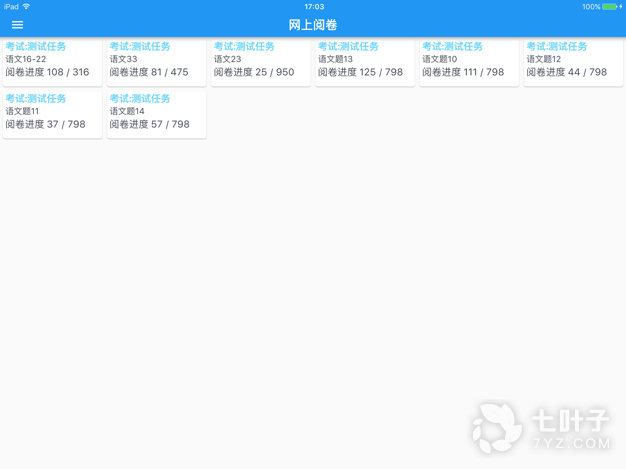Click 考试:测试任务 title above 语文题14
Viewport: 626px width, 469px height.
pyautogui.click(x=140, y=99)
